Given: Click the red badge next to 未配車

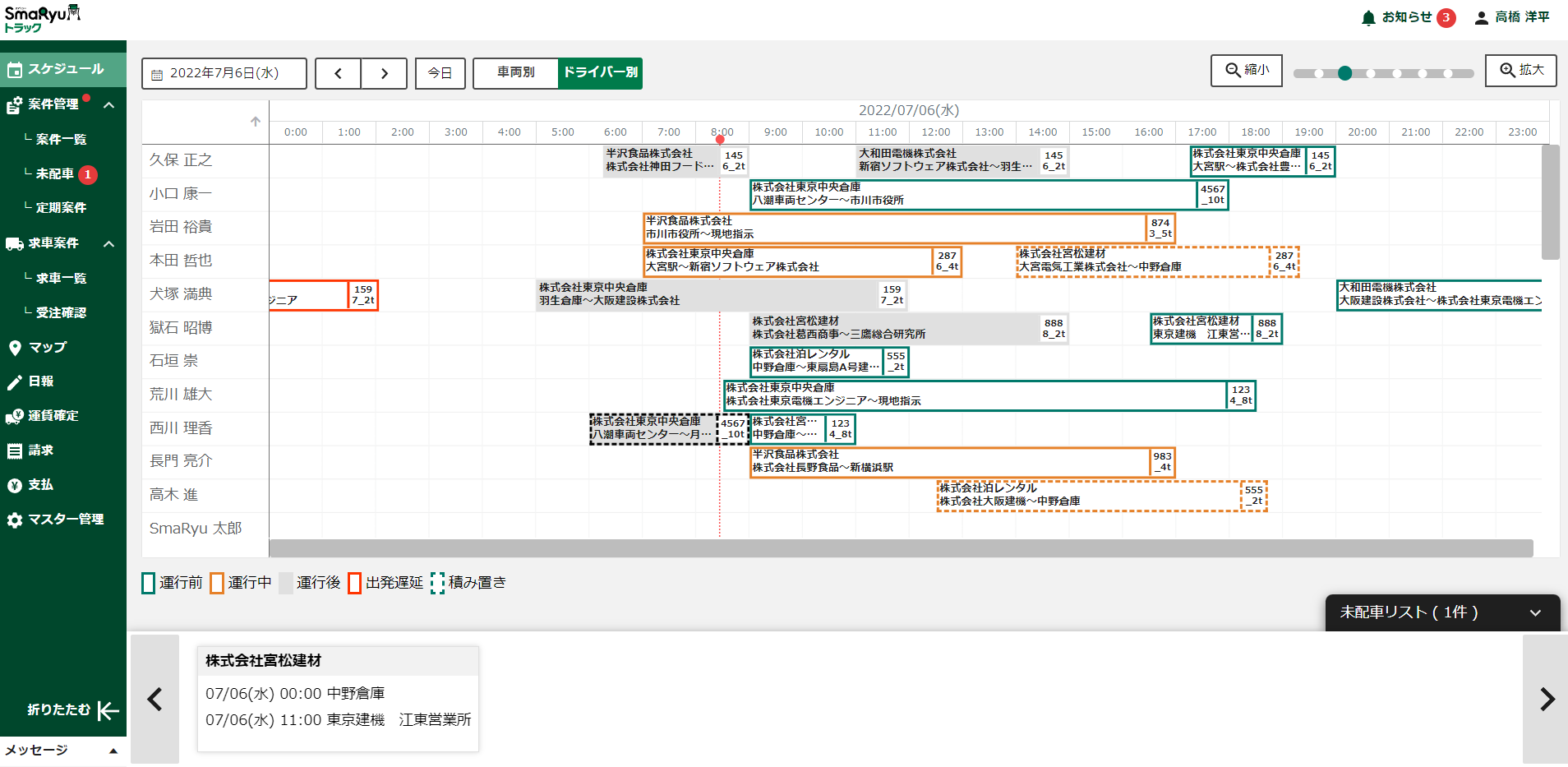Looking at the screenshot, I should 88,174.
